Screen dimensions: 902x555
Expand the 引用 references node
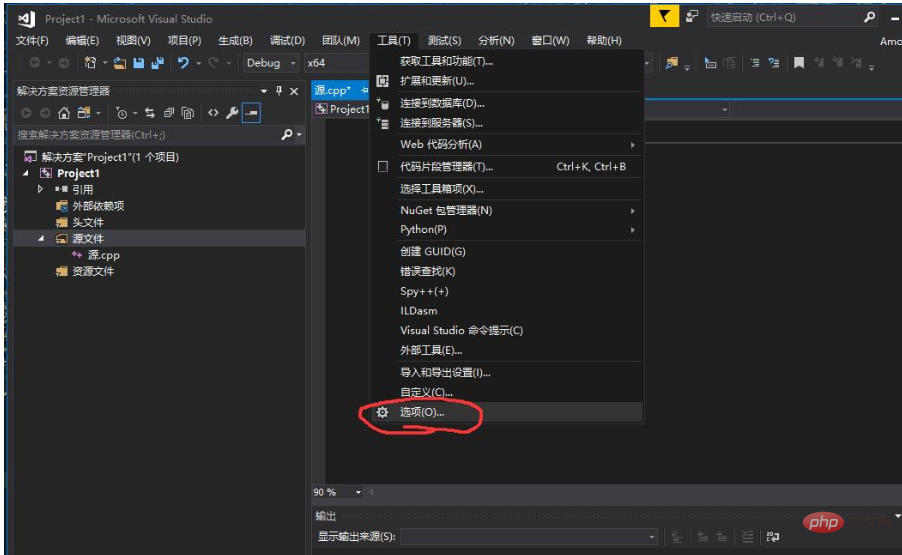click(40, 189)
